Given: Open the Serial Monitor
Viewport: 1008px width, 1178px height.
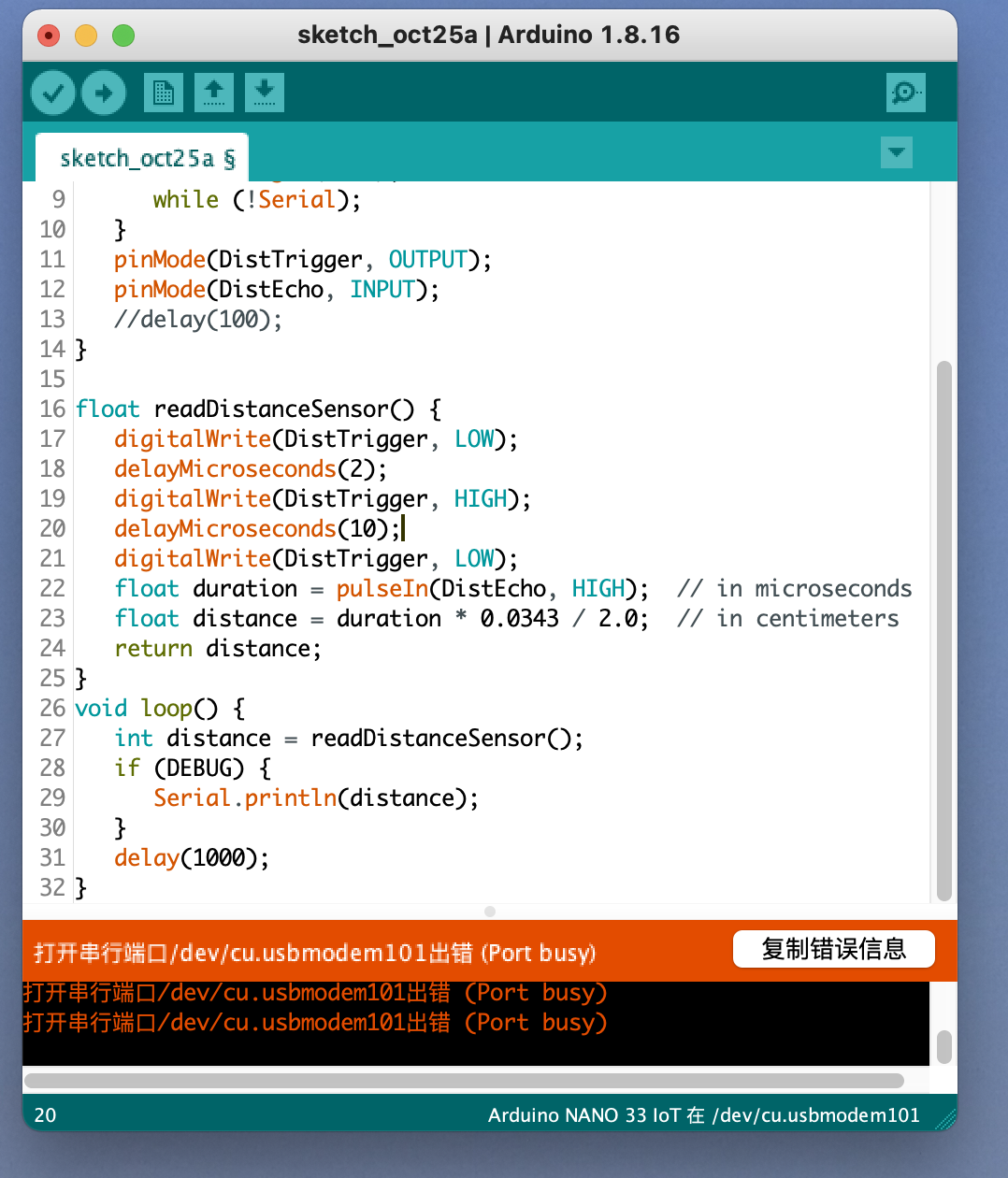Looking at the screenshot, I should [906, 93].
